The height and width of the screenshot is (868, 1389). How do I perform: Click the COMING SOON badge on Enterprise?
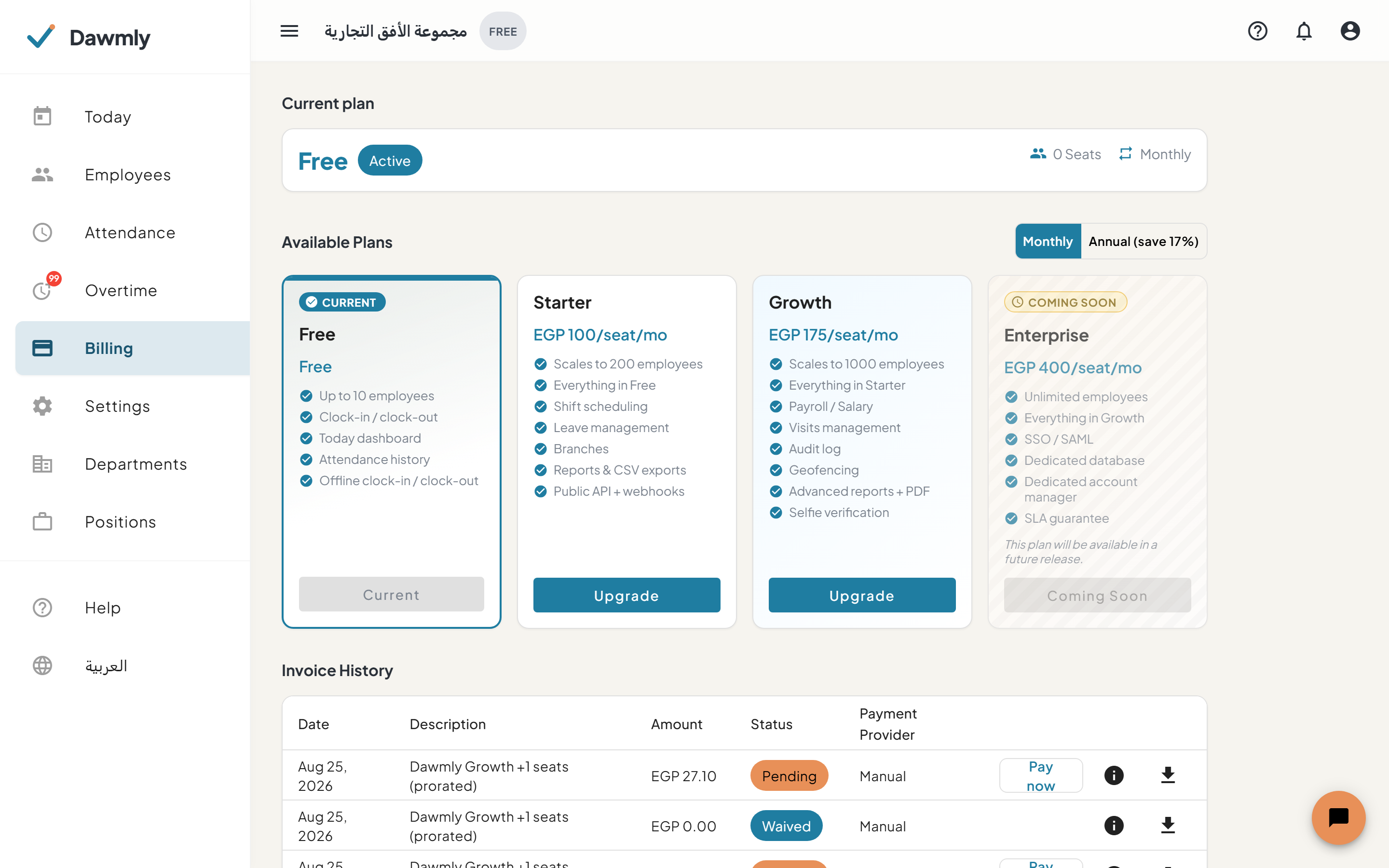point(1065,302)
